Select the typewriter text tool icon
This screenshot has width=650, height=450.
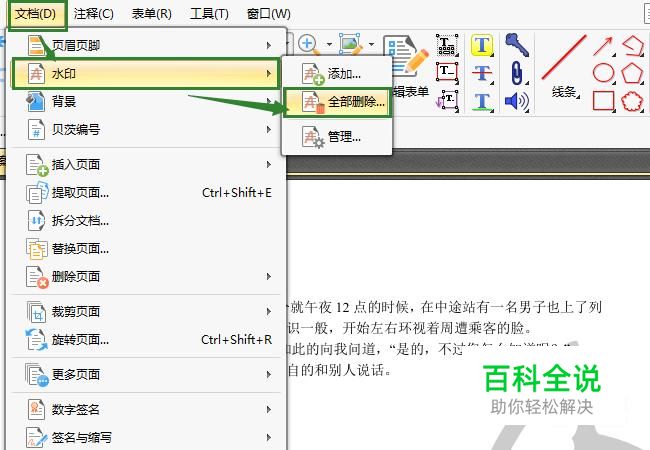tap(447, 45)
